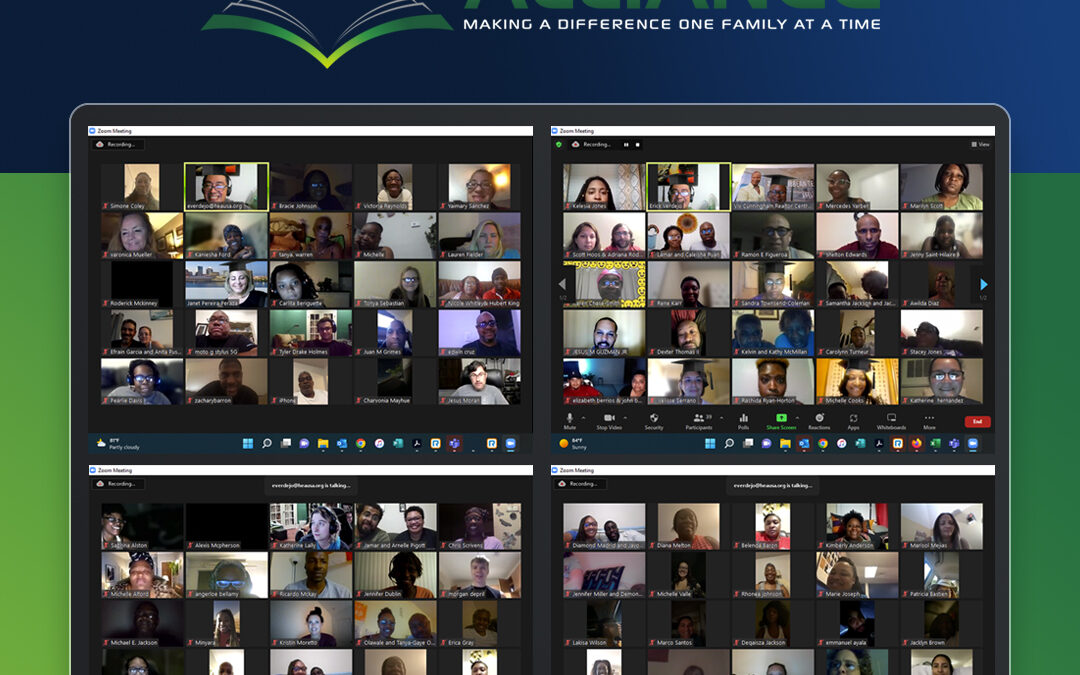This screenshot has width=1080, height=675.
Task: Click the green Share Screen icon
Action: [781, 418]
